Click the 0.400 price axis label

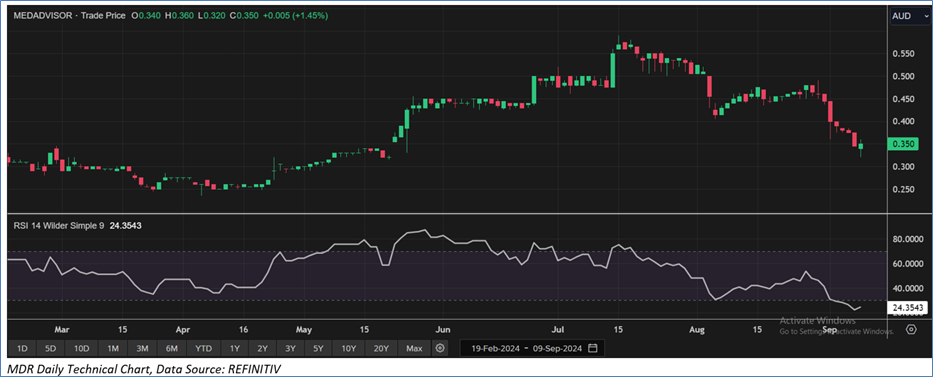902,122
